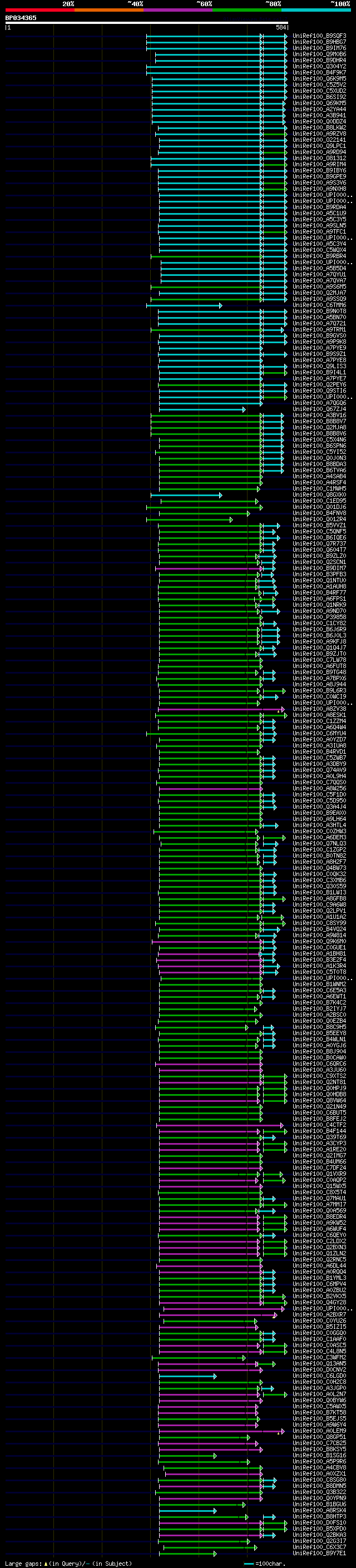Click the cyan alignment bar for UniRef100_Q8GXK0

186,496
